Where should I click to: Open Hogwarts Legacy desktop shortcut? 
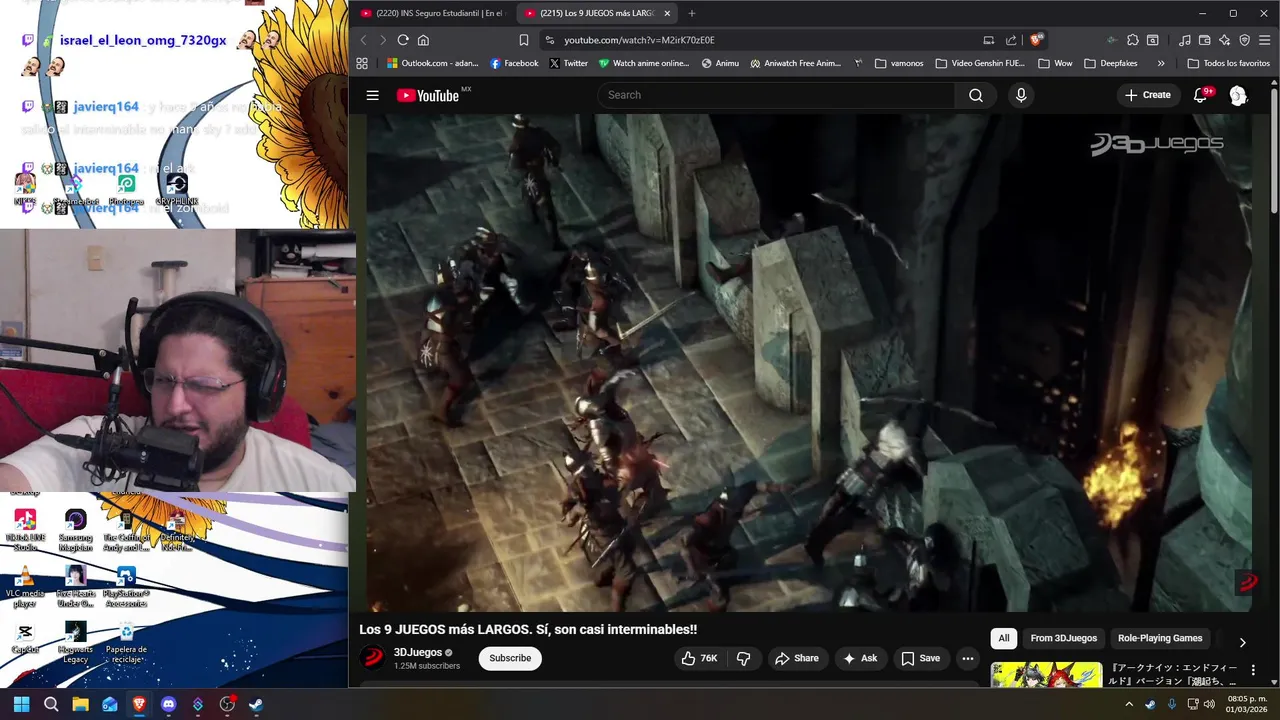pyautogui.click(x=76, y=642)
